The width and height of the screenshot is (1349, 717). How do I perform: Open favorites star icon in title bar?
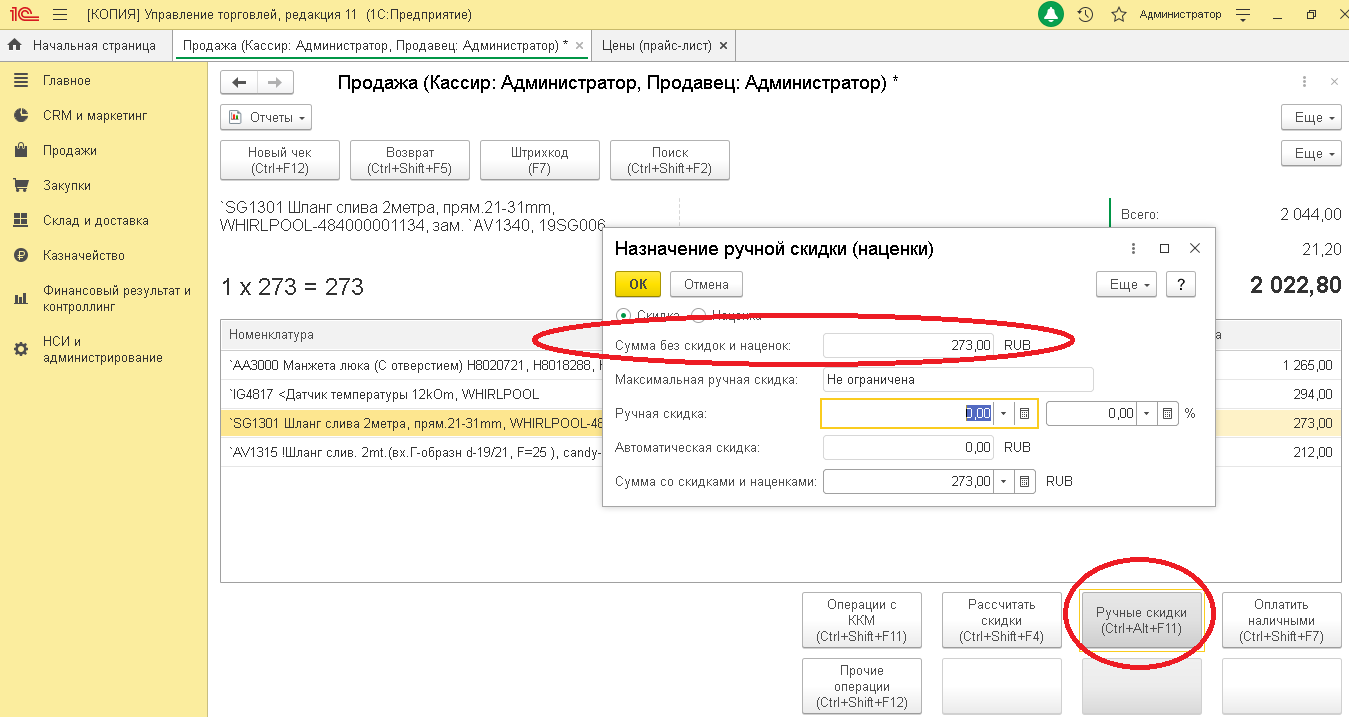(1119, 15)
